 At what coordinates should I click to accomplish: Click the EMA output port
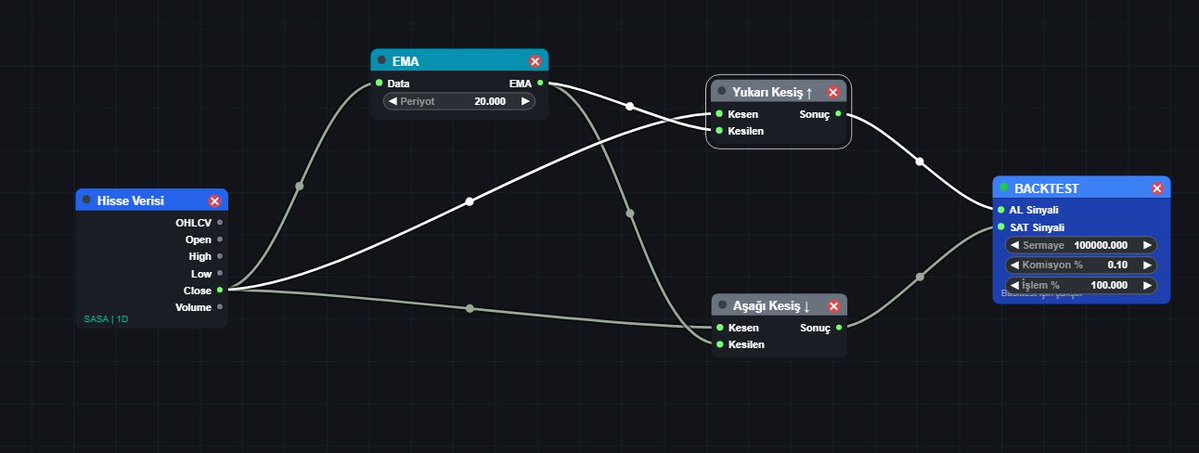point(541,83)
